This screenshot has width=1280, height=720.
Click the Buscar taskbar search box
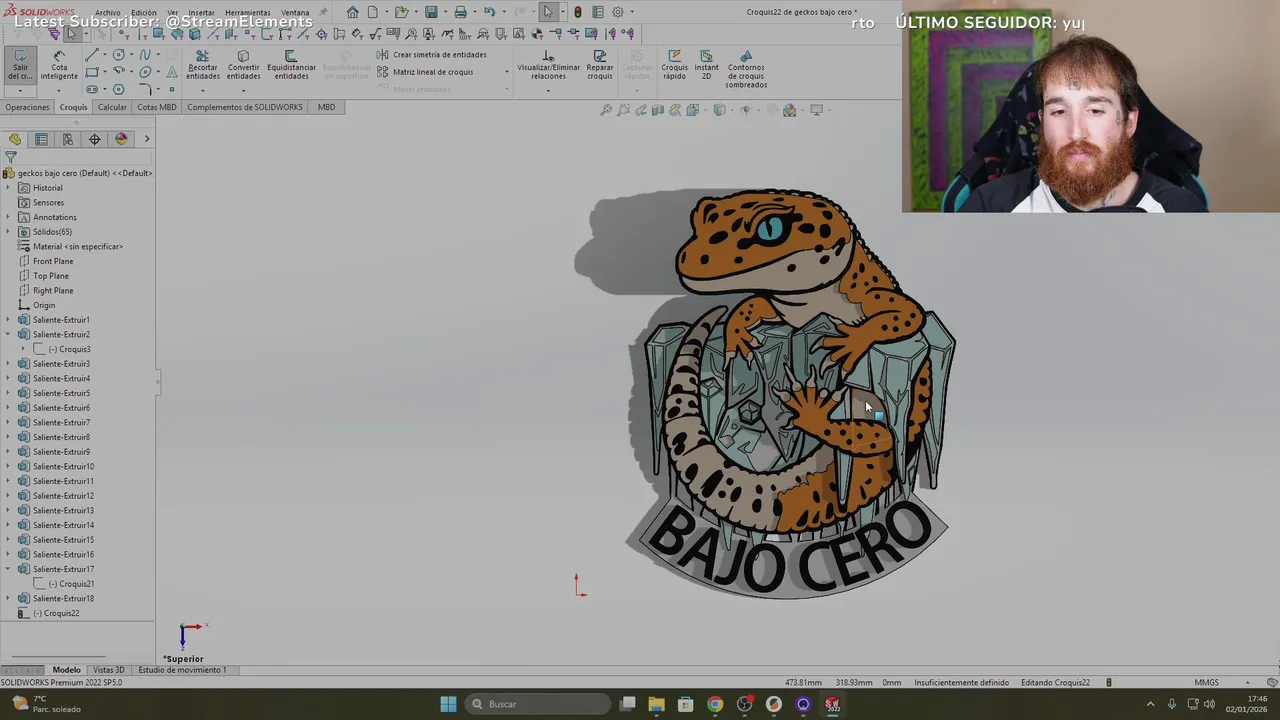539,704
